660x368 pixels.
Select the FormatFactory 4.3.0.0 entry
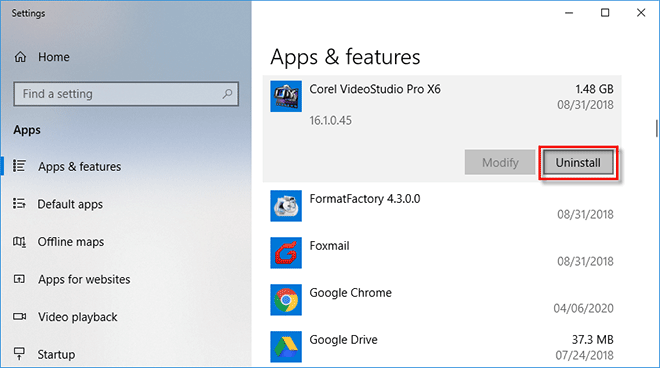(x=442, y=206)
